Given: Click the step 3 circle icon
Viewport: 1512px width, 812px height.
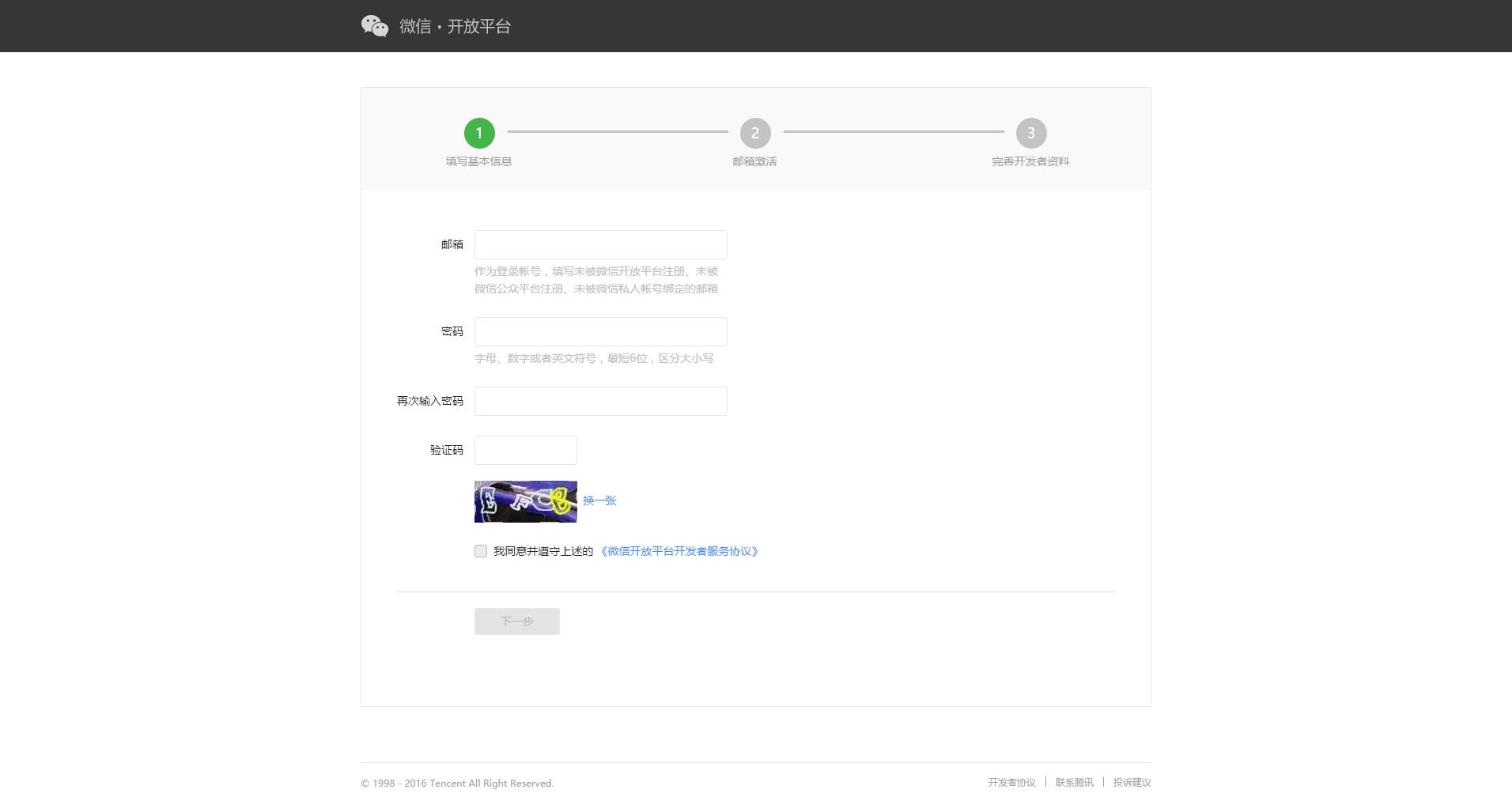Looking at the screenshot, I should coord(1032,134).
